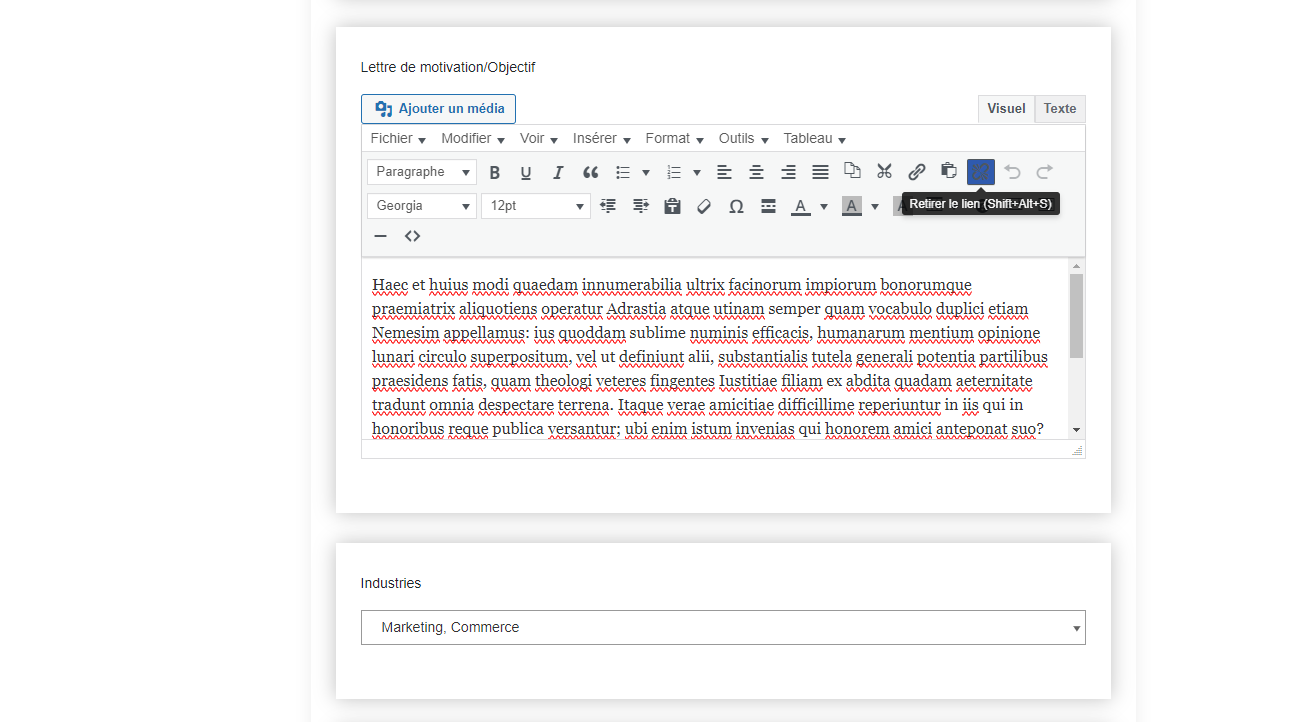The image size is (1291, 722).
Task: Justify text with the full-align icon
Action: (x=820, y=172)
